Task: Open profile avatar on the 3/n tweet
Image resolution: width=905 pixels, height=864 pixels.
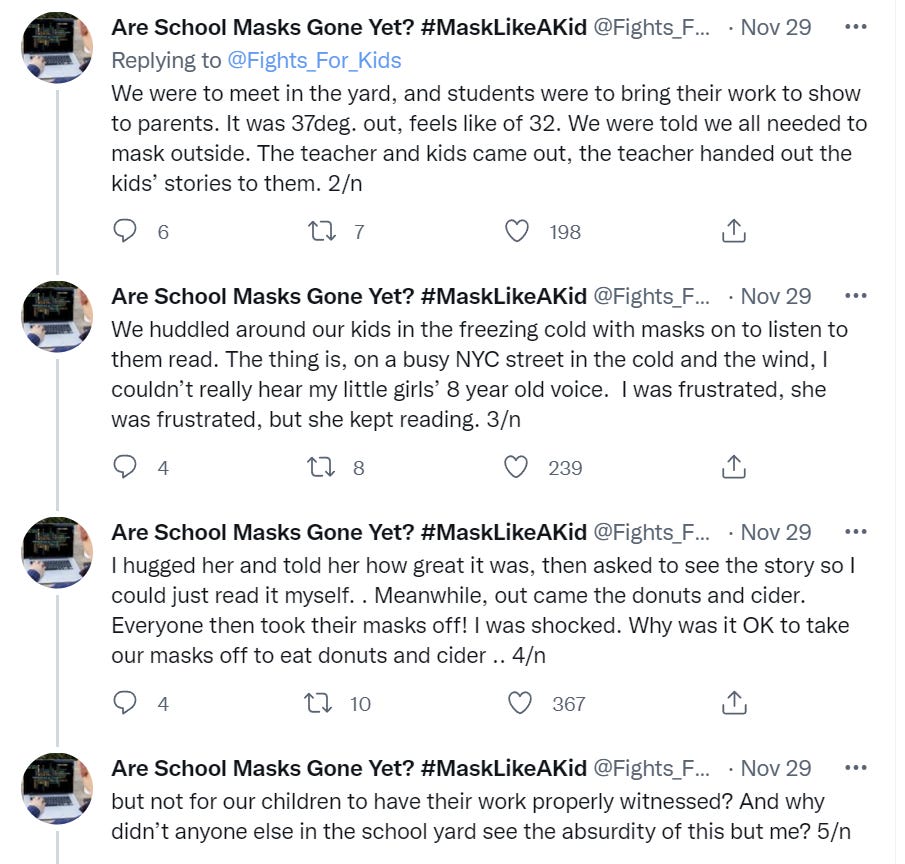Action: coord(58,316)
